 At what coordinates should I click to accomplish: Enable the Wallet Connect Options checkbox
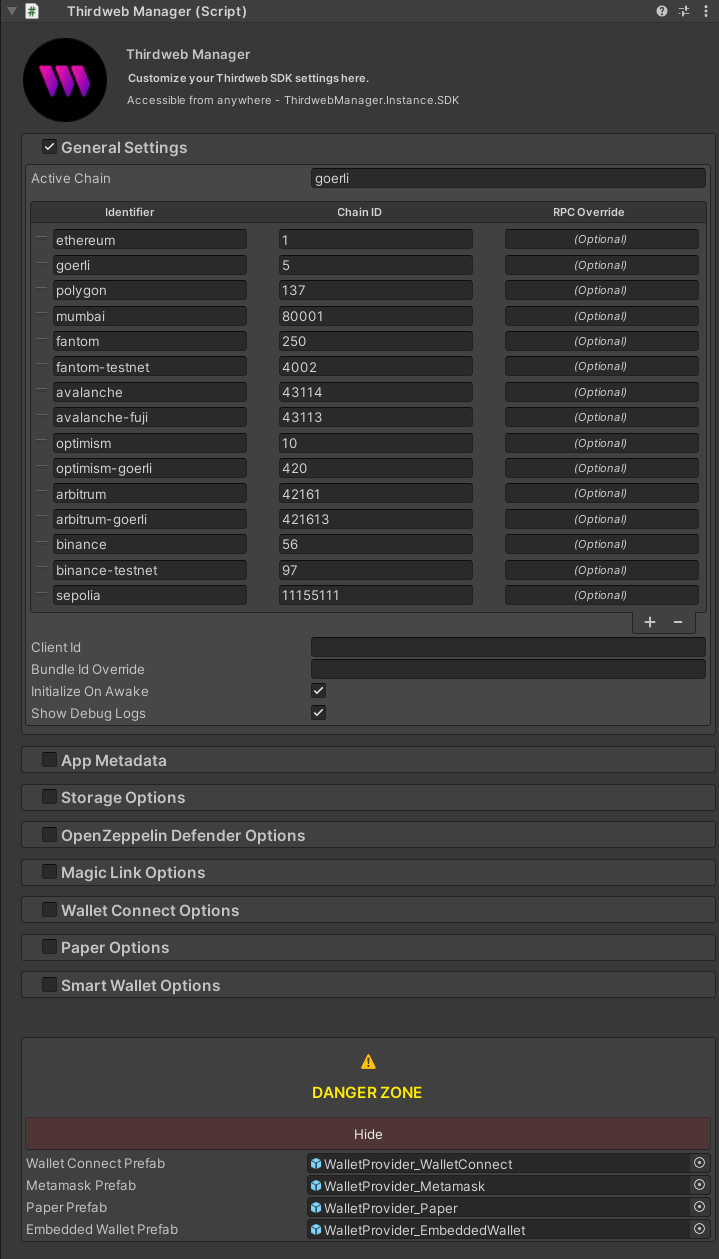pos(49,910)
